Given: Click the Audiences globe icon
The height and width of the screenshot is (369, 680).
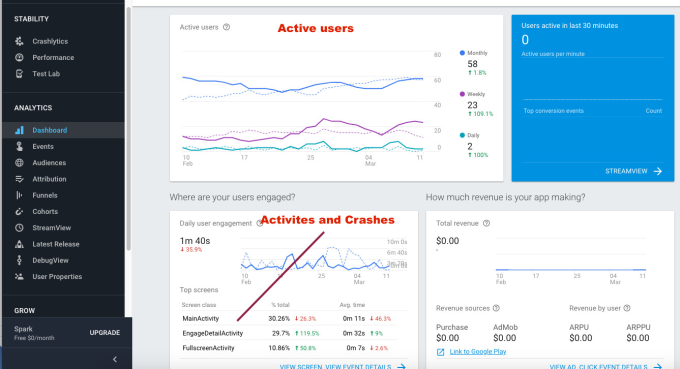Looking at the screenshot, I should pos(19,163).
